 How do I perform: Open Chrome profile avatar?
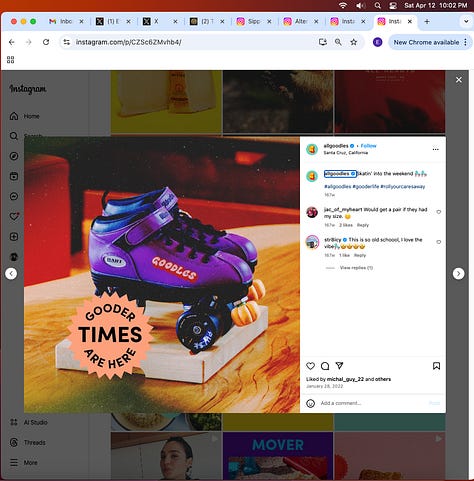[x=377, y=42]
